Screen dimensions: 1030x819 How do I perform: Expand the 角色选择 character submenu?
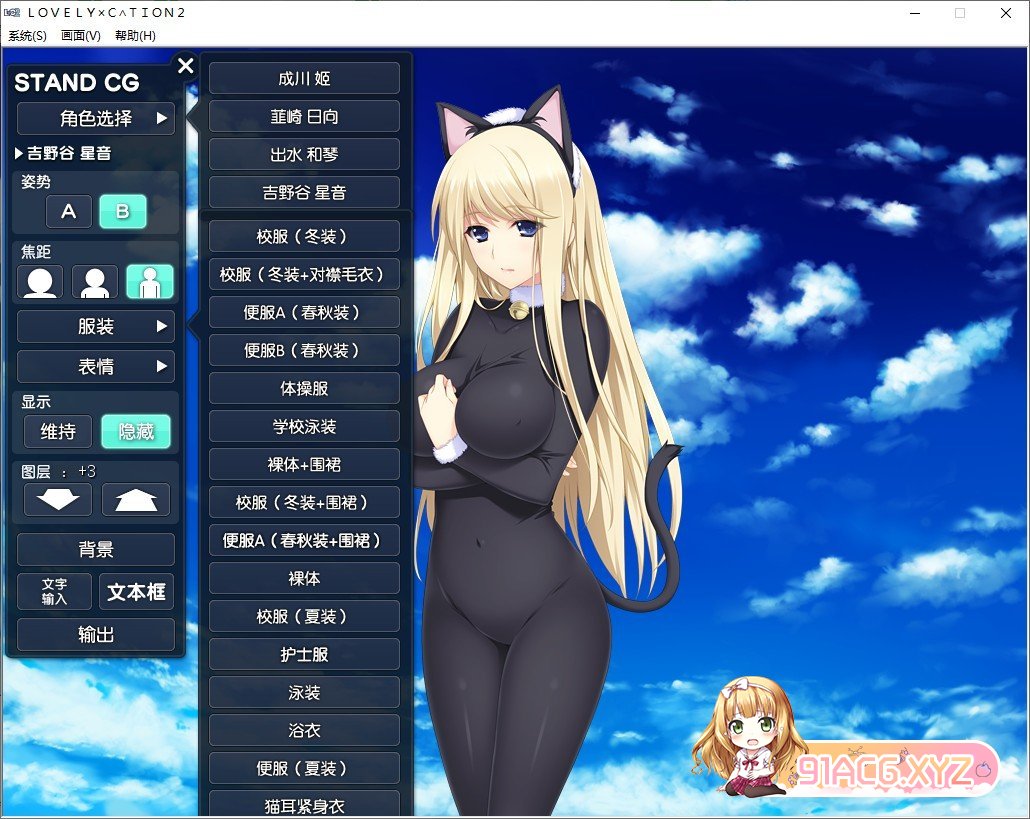pyautogui.click(x=96, y=118)
